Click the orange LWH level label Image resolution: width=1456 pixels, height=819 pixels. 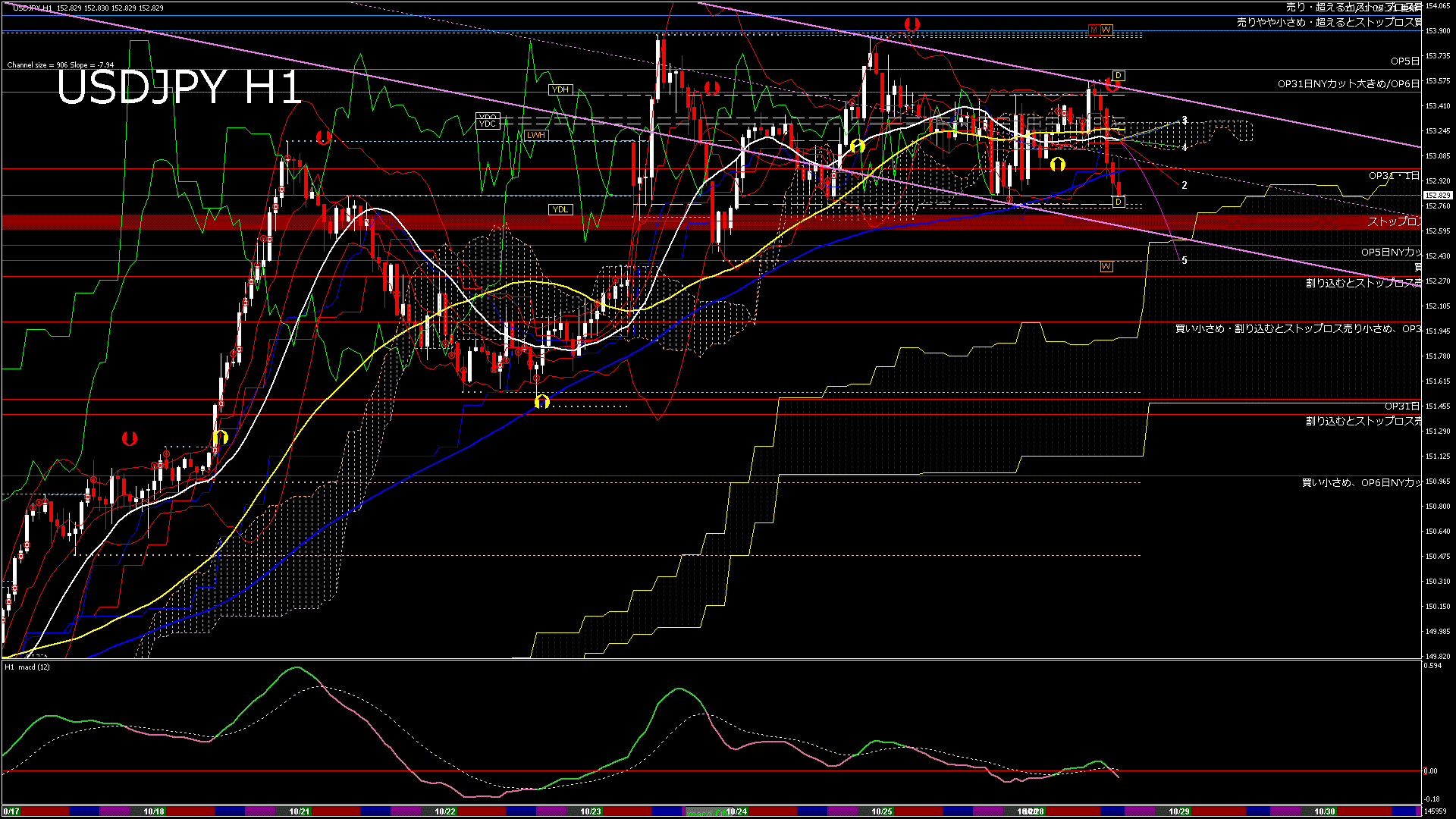[x=535, y=135]
